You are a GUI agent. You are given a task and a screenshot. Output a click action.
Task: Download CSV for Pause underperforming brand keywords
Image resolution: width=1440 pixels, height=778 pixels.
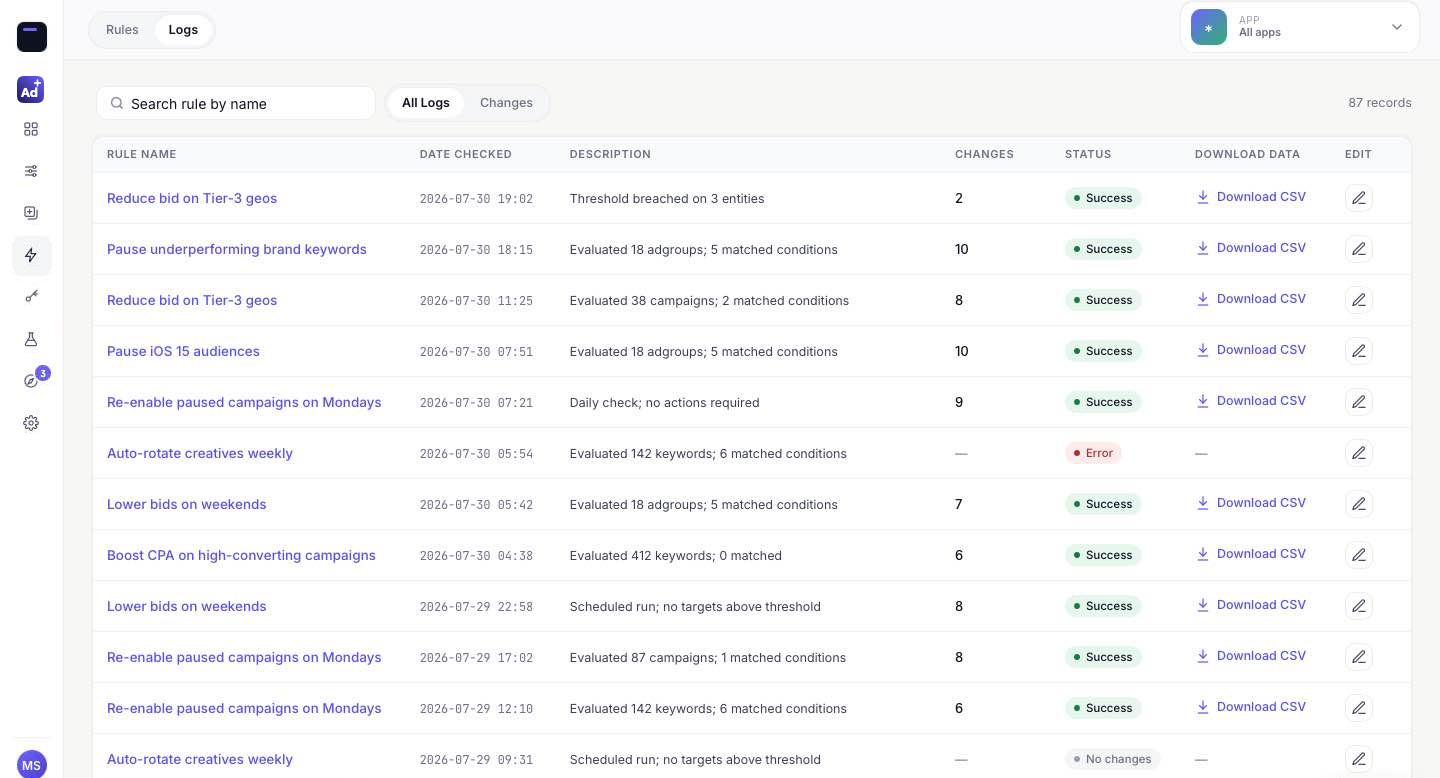(x=1251, y=248)
